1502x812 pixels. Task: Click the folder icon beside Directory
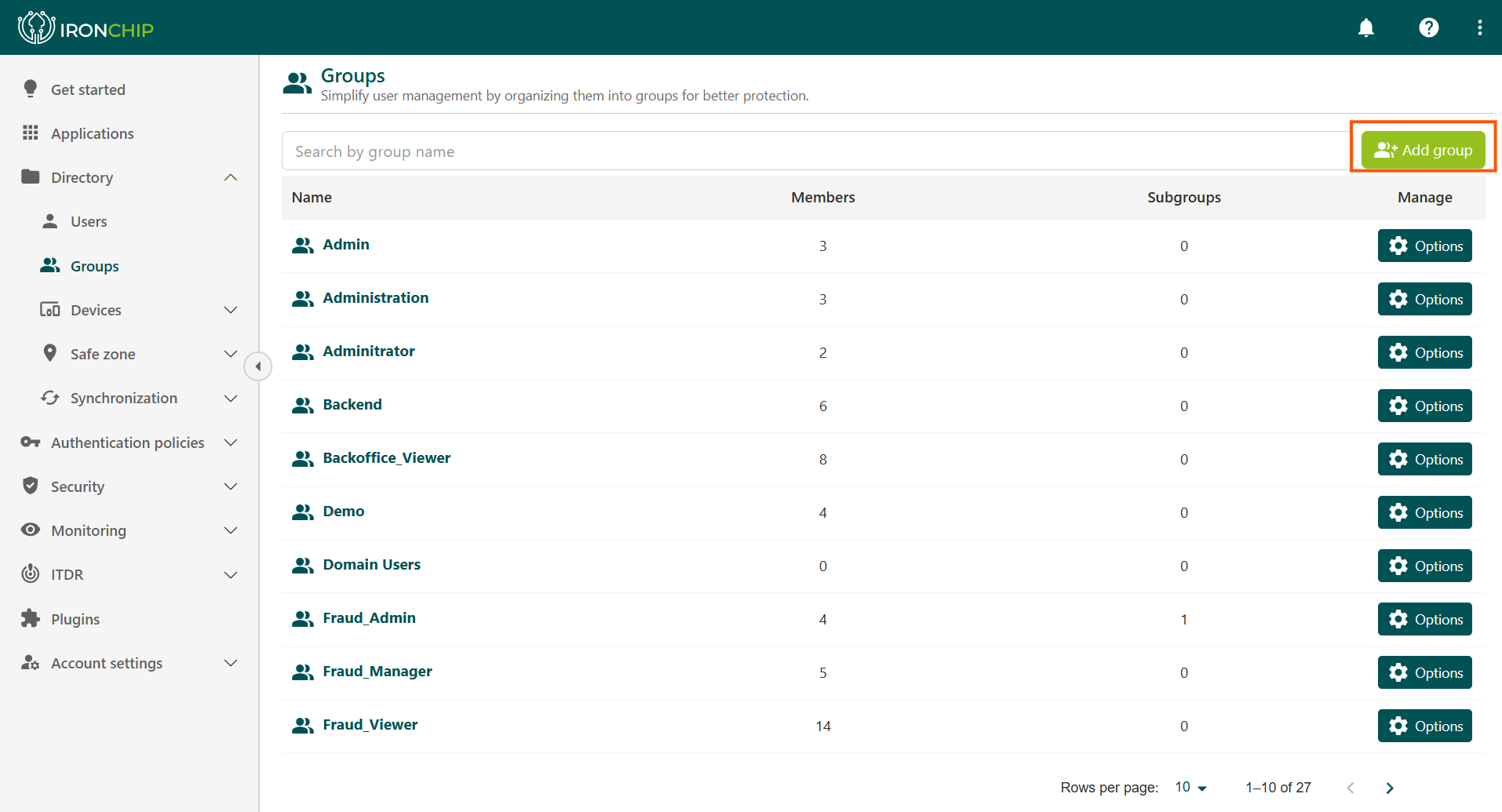click(x=31, y=177)
